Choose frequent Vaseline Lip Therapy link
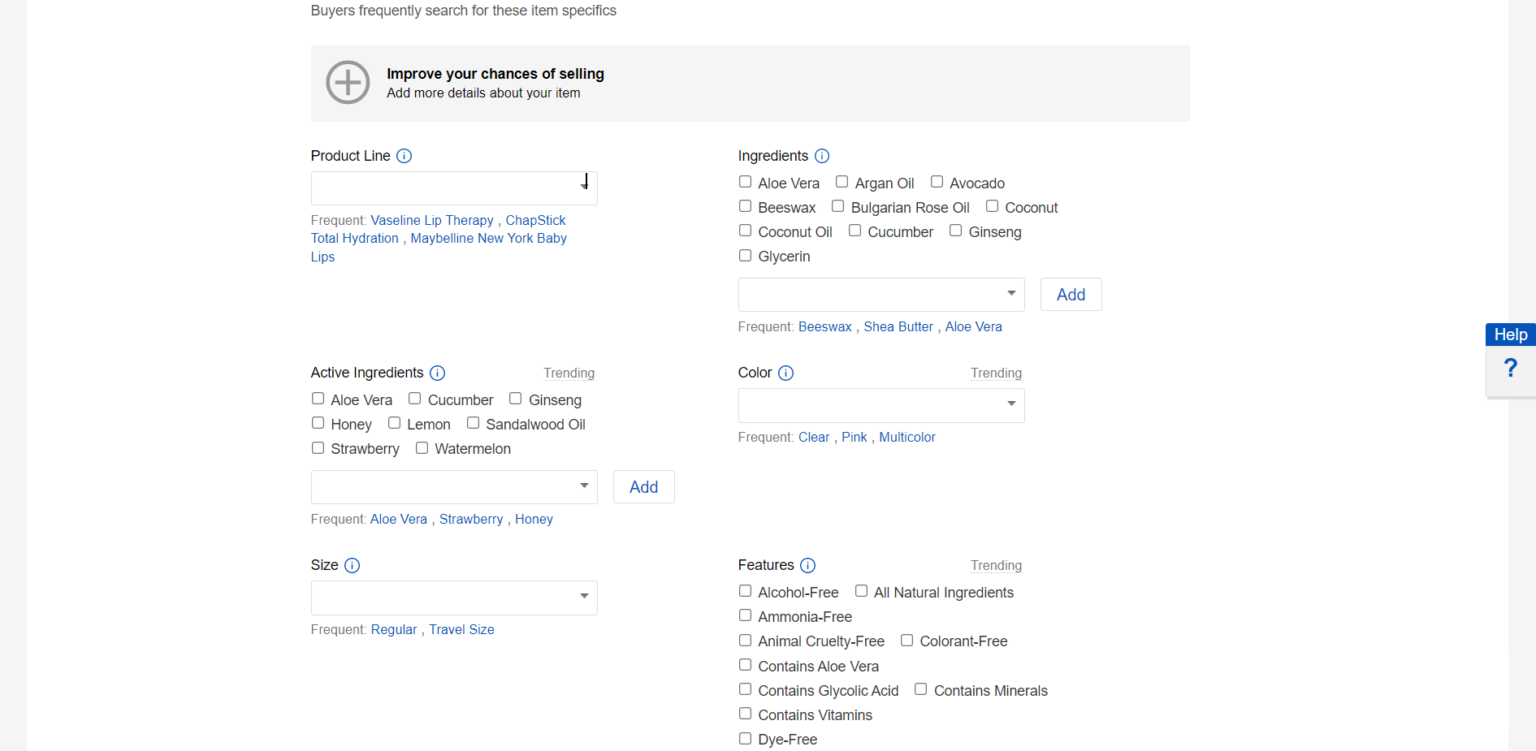1536x751 pixels. click(432, 220)
